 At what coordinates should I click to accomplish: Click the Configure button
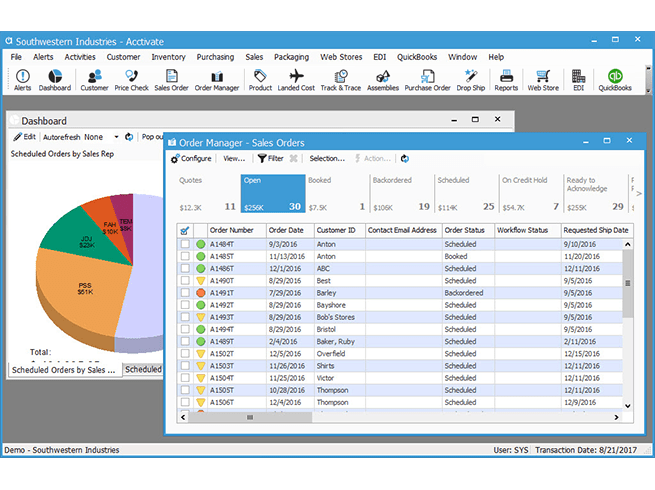coord(191,159)
